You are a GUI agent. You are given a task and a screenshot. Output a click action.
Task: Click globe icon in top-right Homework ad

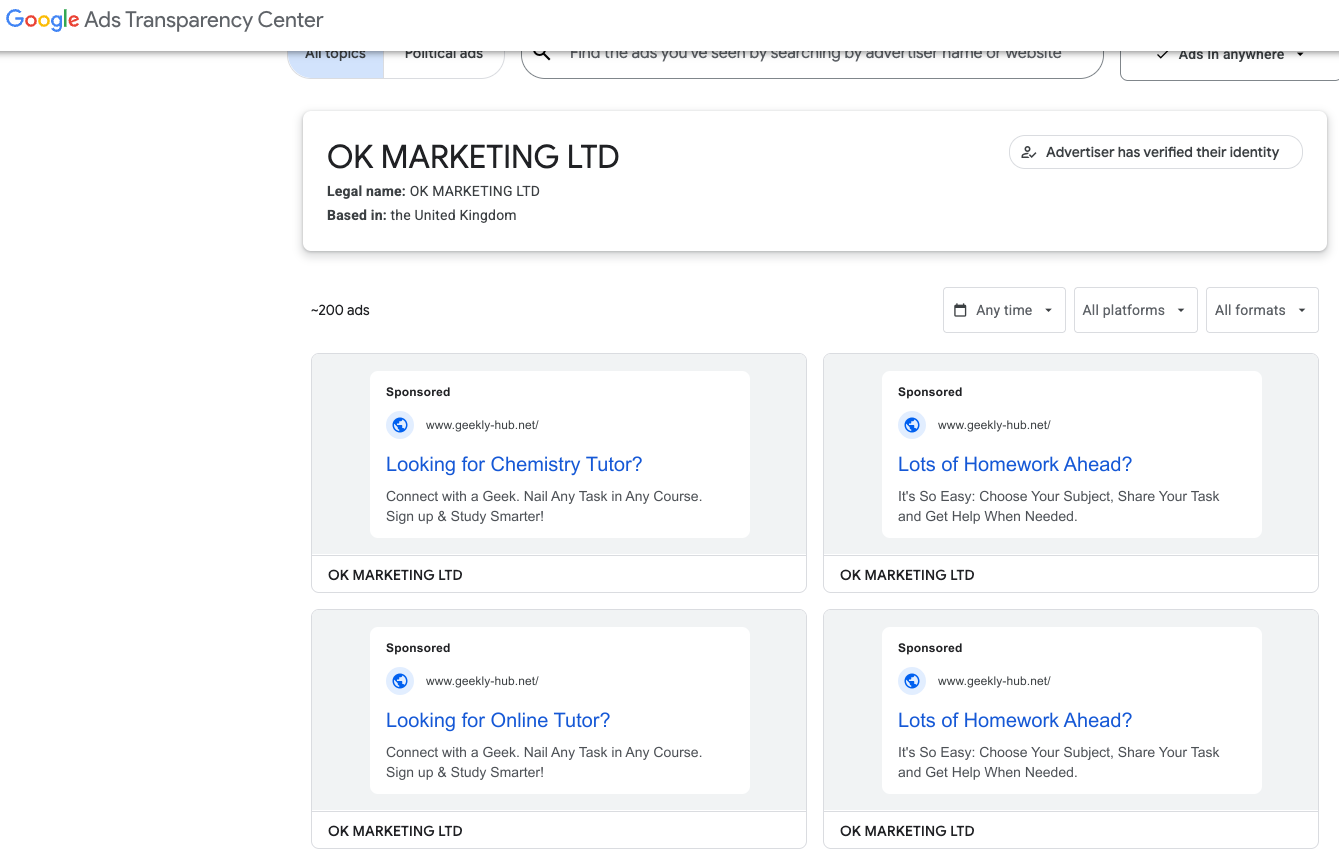(912, 425)
